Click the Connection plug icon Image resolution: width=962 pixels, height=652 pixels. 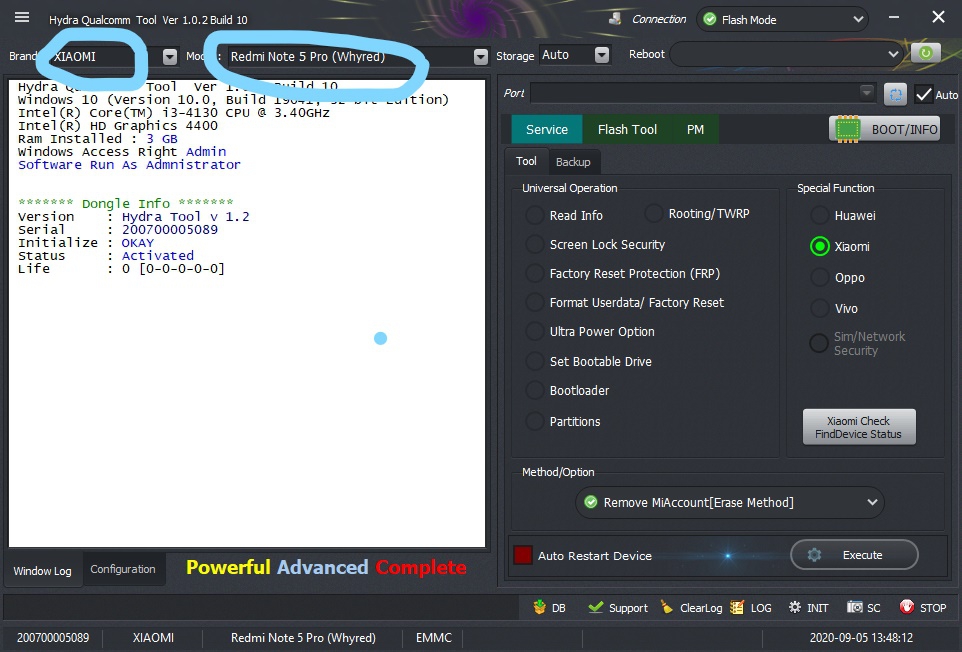tap(615, 19)
